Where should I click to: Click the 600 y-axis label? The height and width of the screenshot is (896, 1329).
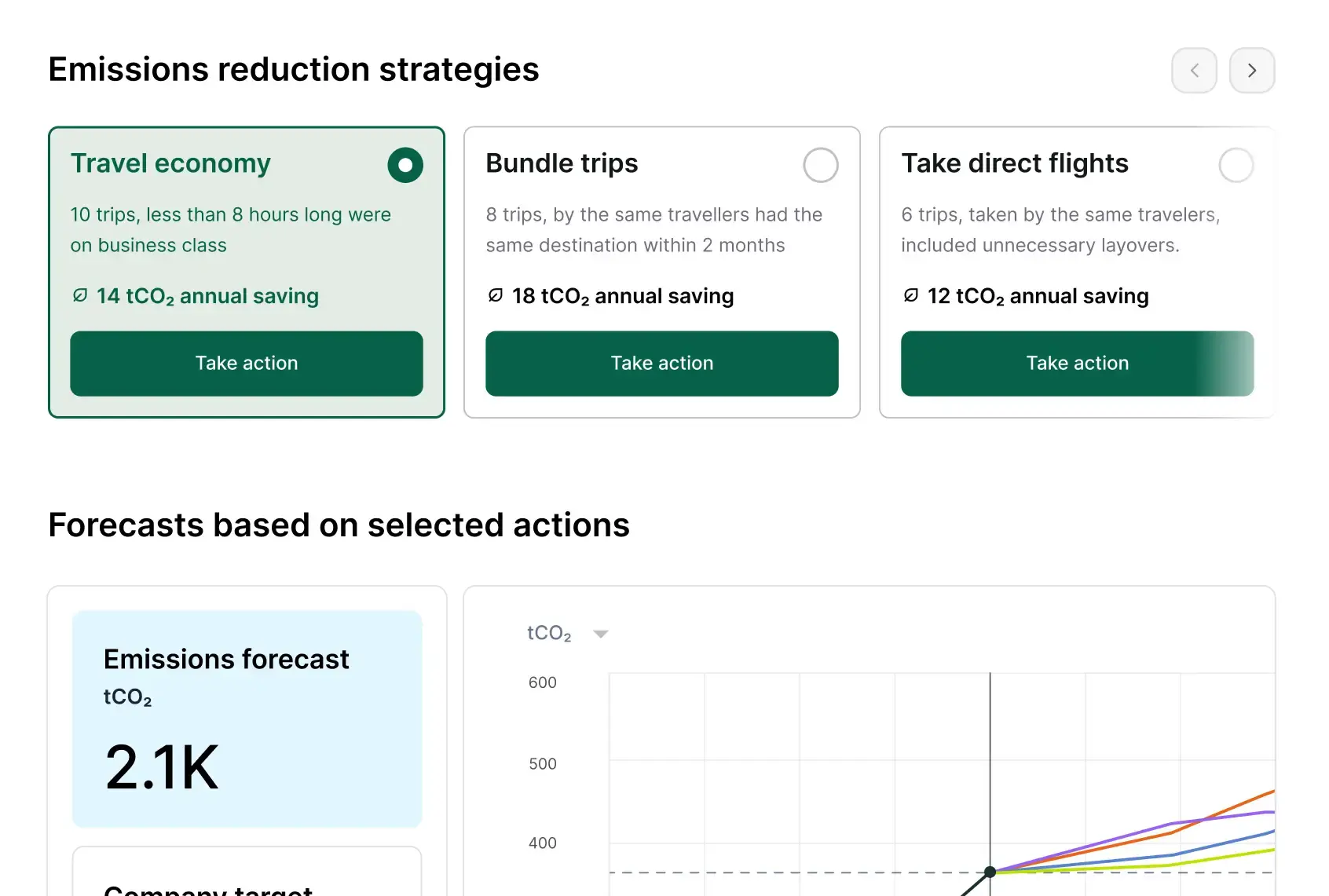coord(543,682)
